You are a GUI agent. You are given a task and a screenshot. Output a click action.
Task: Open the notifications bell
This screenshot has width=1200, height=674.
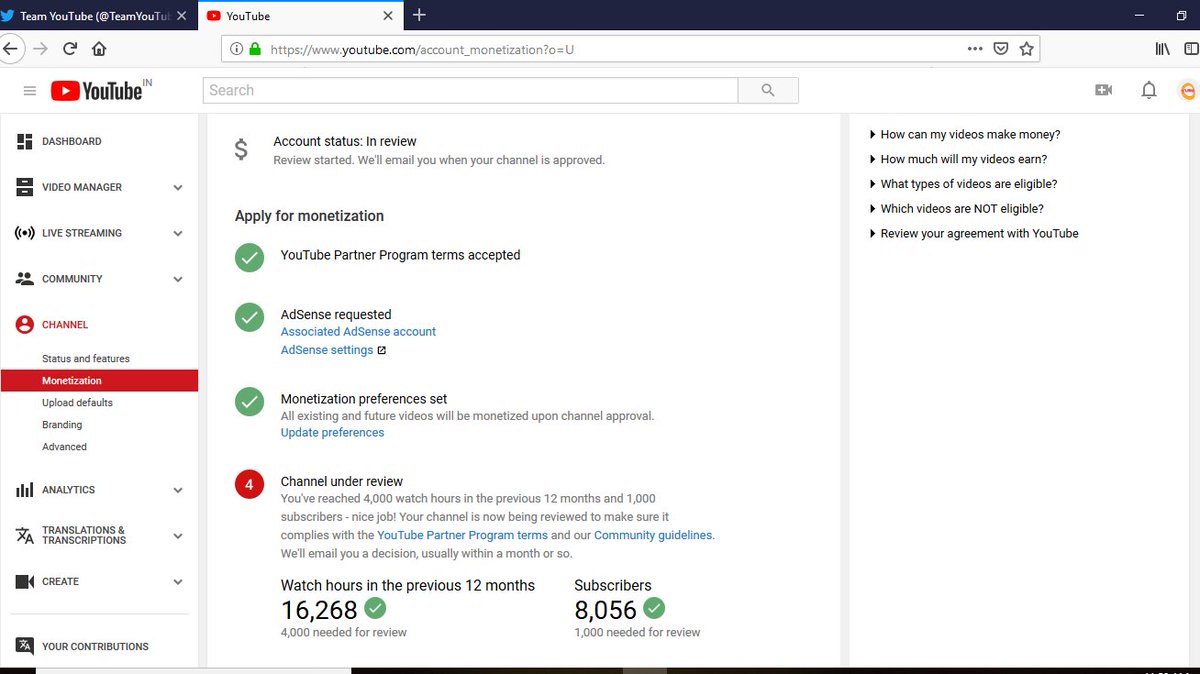(1149, 90)
